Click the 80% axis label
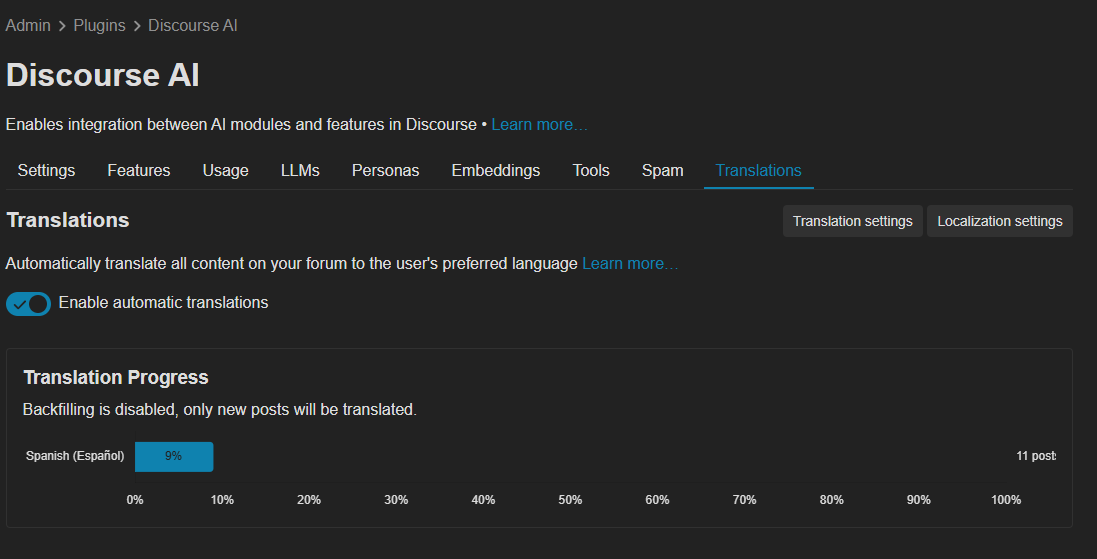The width and height of the screenshot is (1097, 559). [832, 500]
